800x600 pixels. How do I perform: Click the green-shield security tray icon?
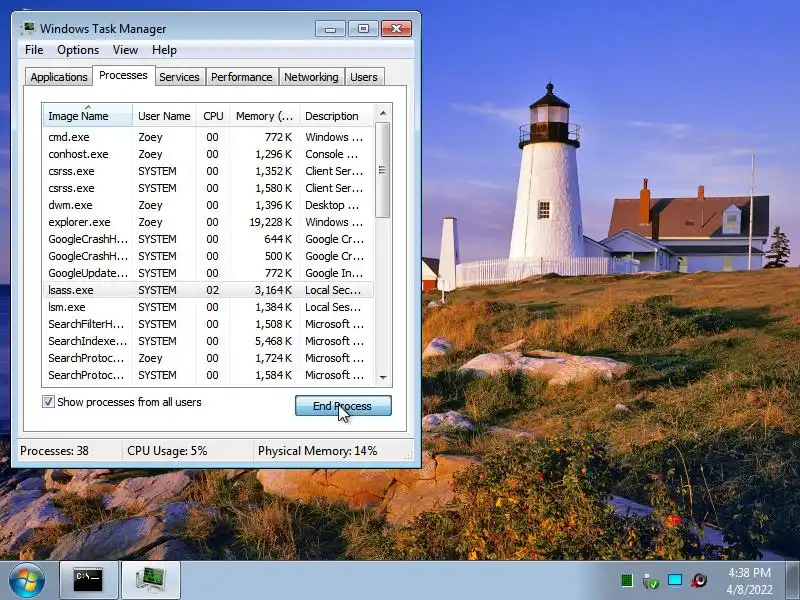[651, 581]
